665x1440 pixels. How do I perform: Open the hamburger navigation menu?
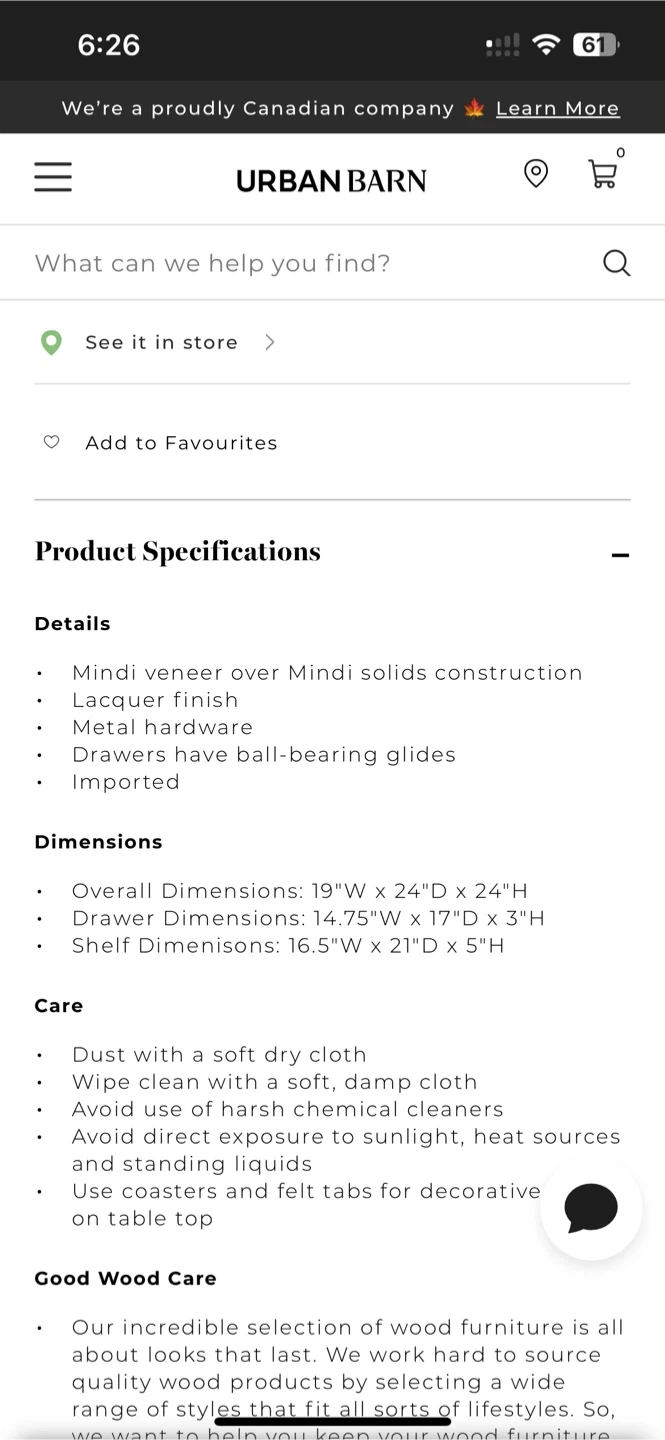click(x=53, y=177)
